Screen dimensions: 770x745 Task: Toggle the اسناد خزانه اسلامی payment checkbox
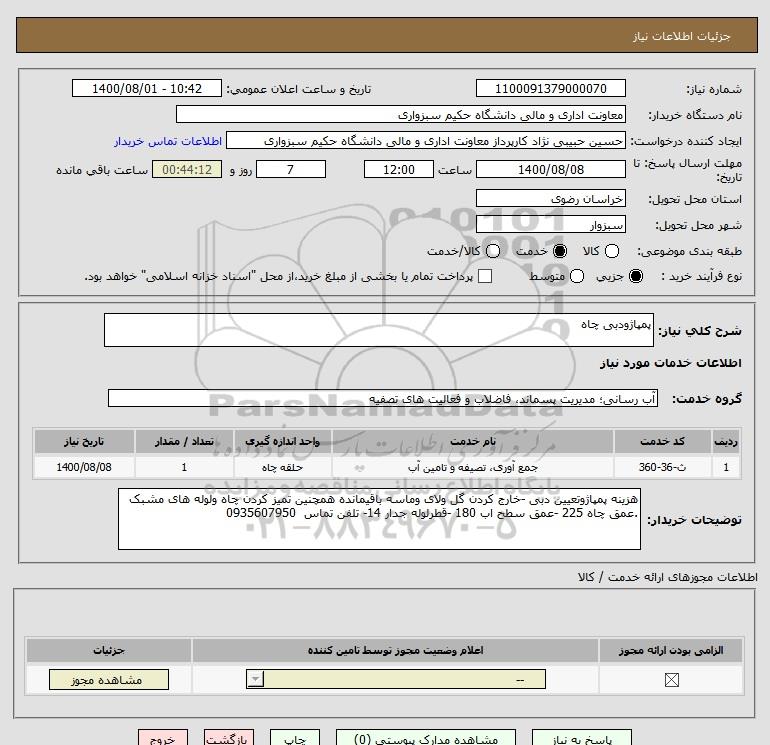click(x=485, y=276)
